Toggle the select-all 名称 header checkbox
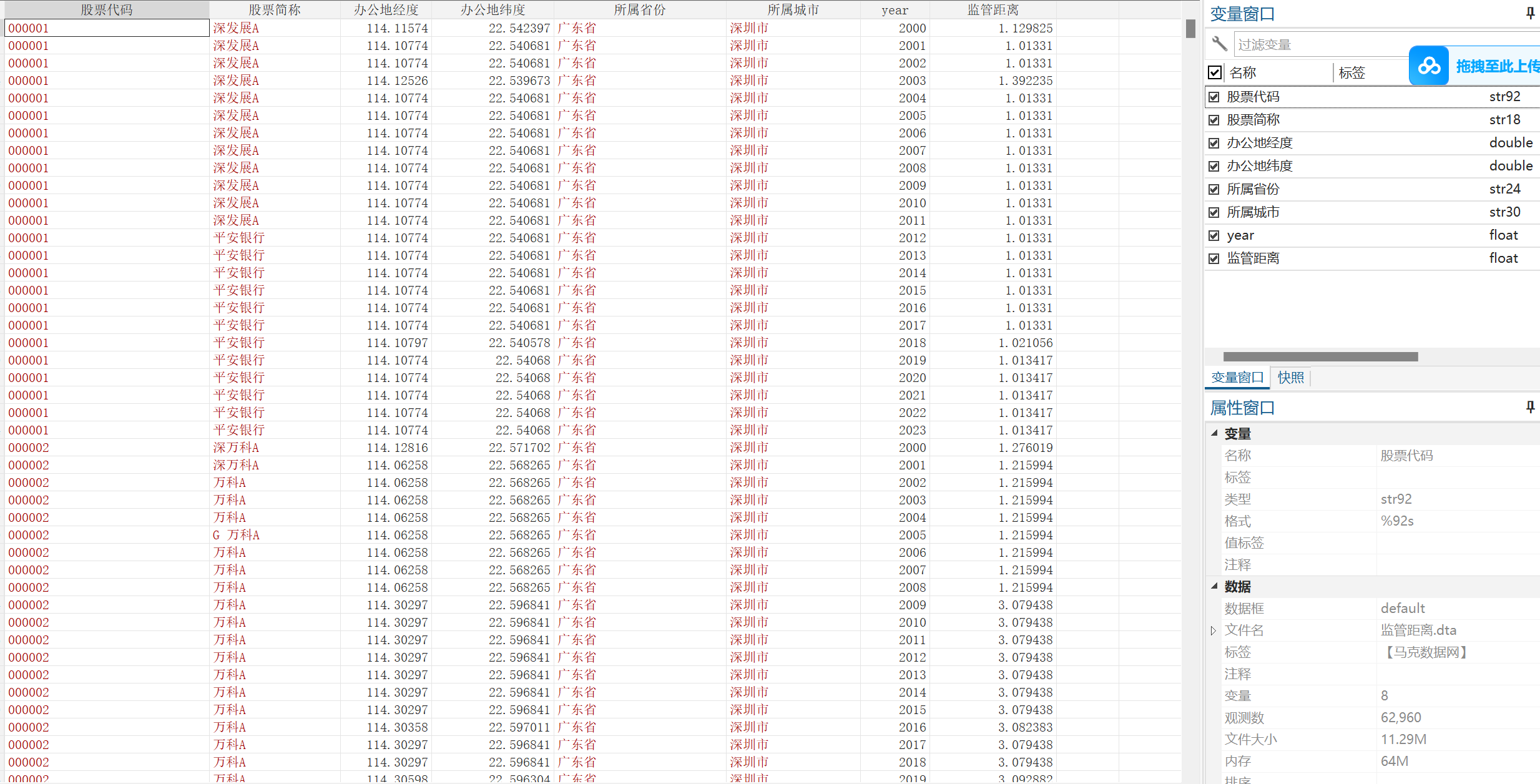Screen dimensions: 1540x784 tap(1215, 72)
